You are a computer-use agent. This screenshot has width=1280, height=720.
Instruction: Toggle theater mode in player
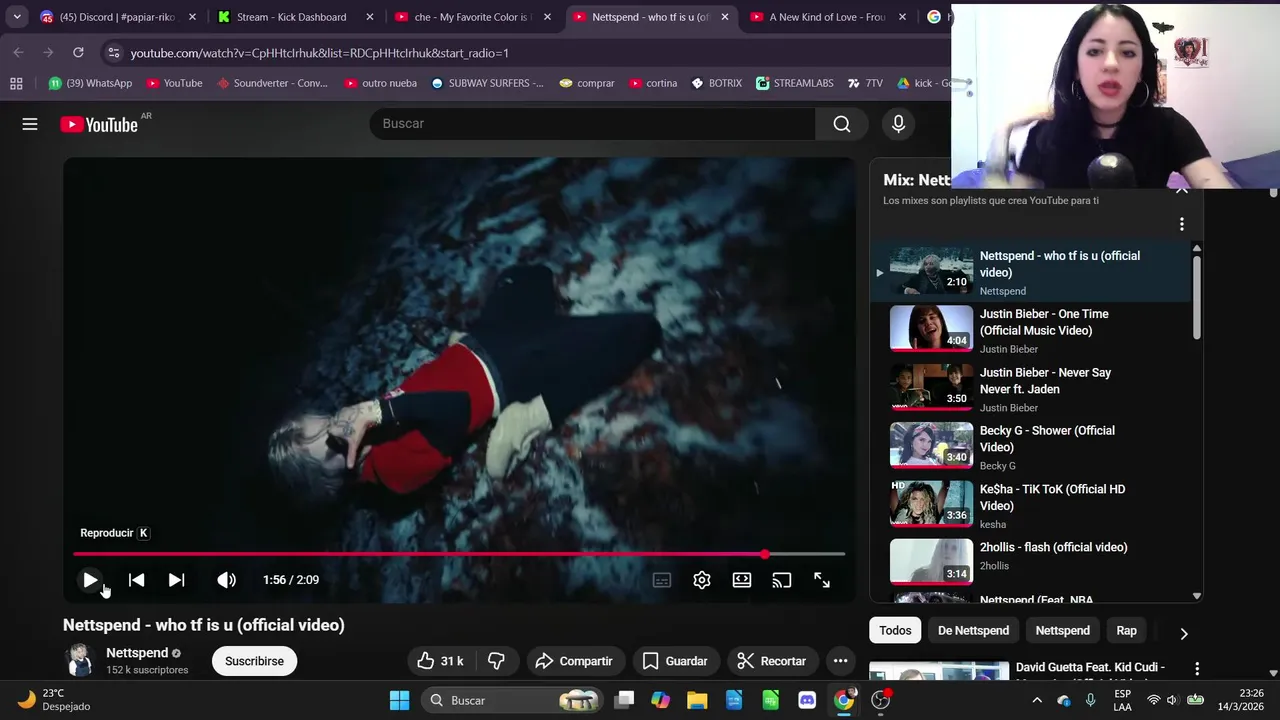pos(742,580)
